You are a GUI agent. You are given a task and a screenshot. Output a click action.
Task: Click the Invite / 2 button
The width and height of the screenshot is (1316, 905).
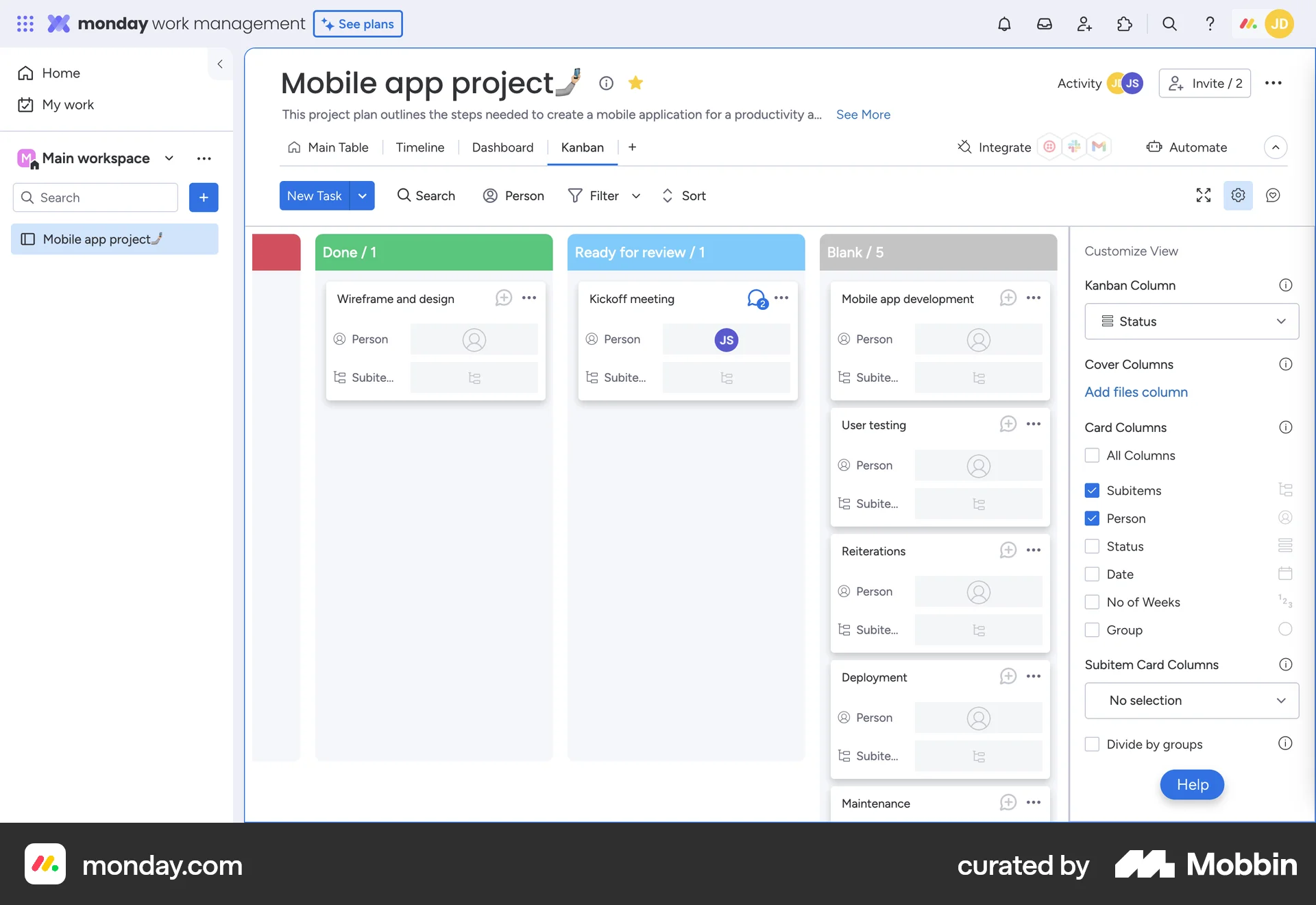click(1205, 83)
